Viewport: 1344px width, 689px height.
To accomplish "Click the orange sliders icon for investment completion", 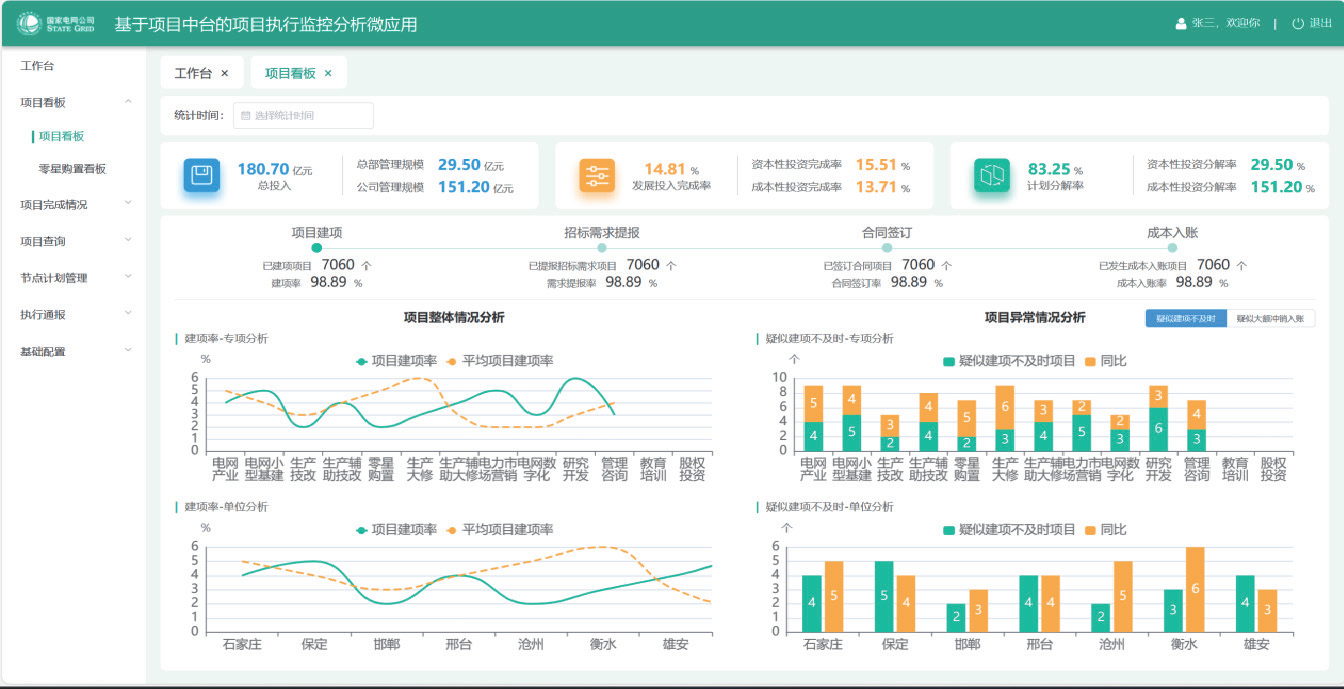I will pyautogui.click(x=597, y=175).
